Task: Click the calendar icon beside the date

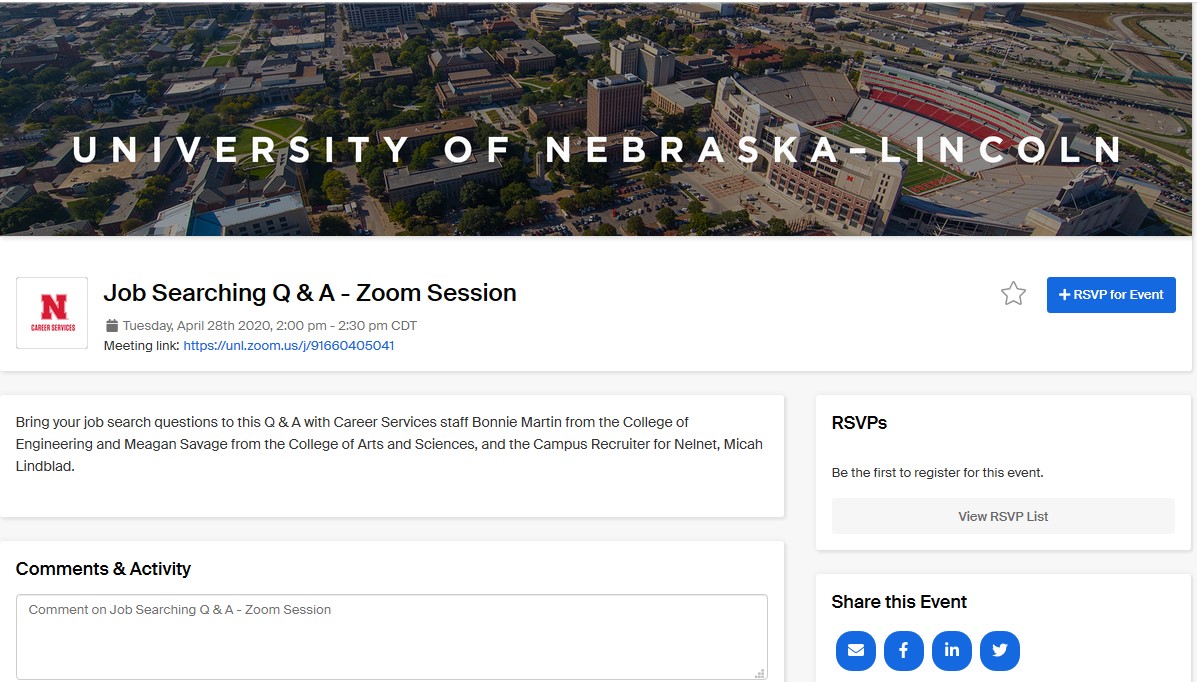Action: point(112,326)
